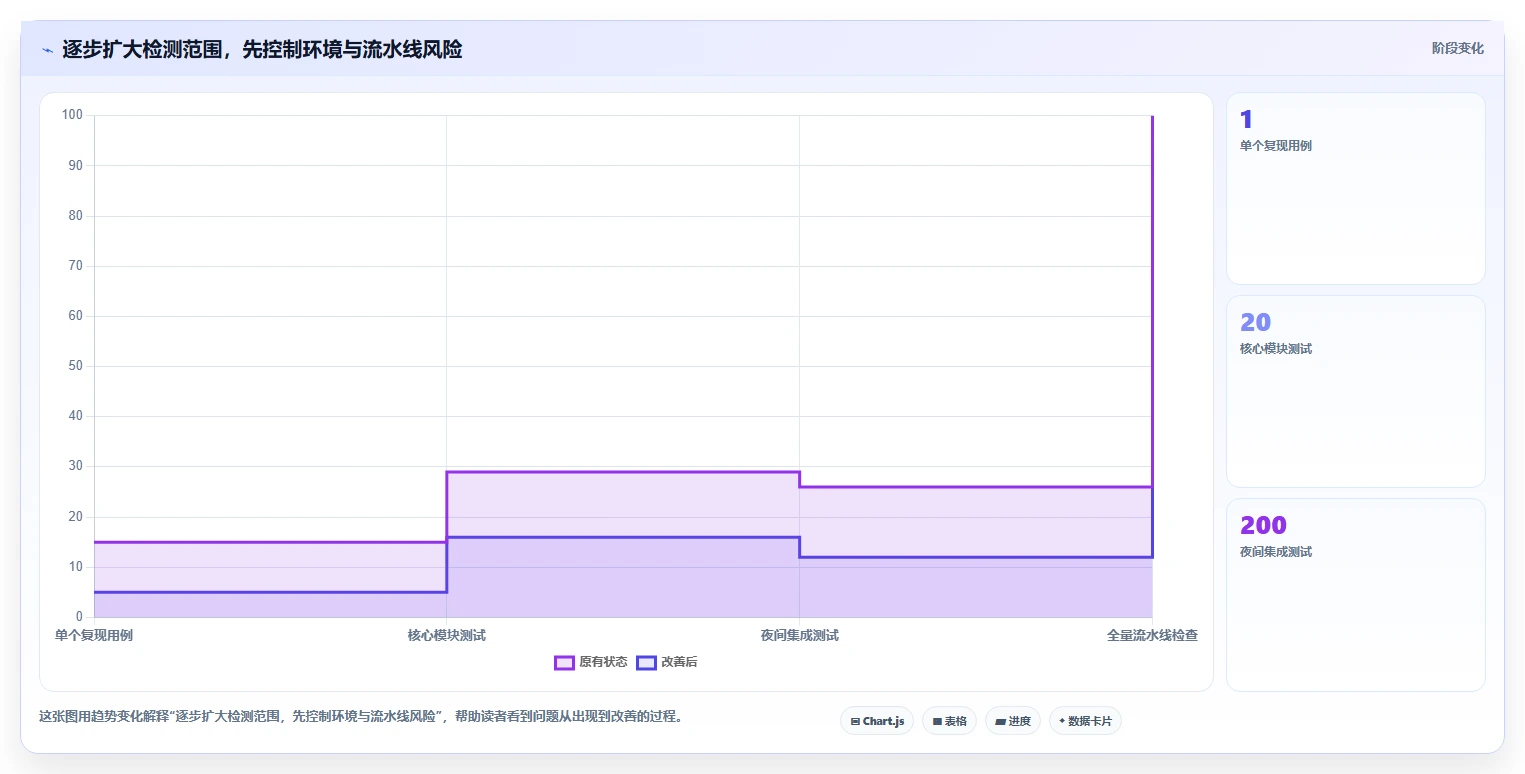
Task: Toggle the 改善后 legend swatch
Action: (x=646, y=662)
